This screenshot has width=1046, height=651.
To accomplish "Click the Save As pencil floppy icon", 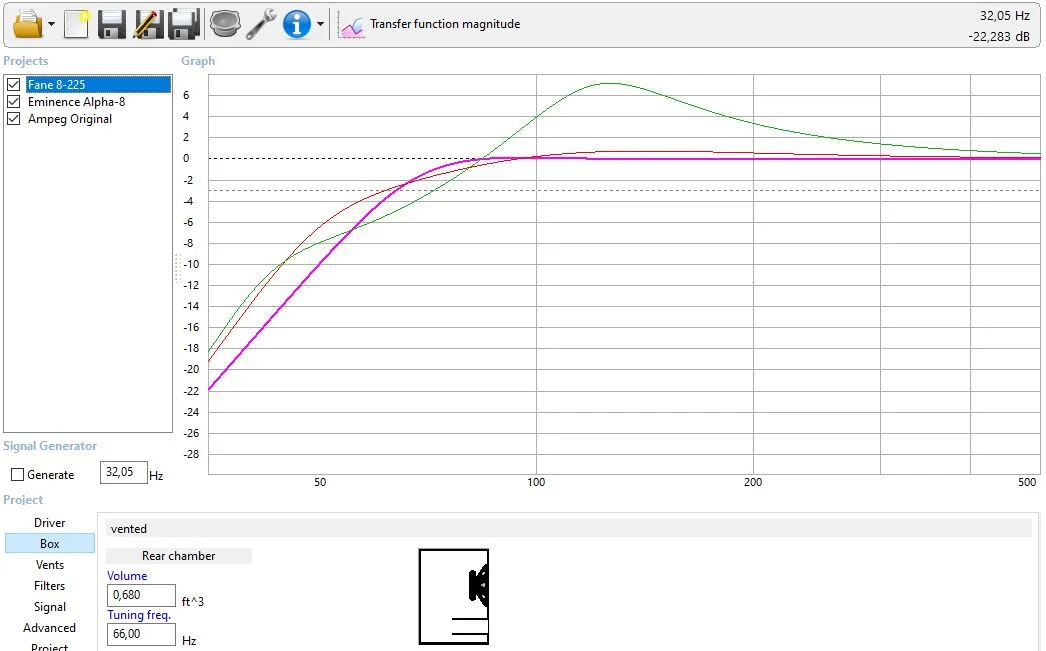I will pos(148,24).
